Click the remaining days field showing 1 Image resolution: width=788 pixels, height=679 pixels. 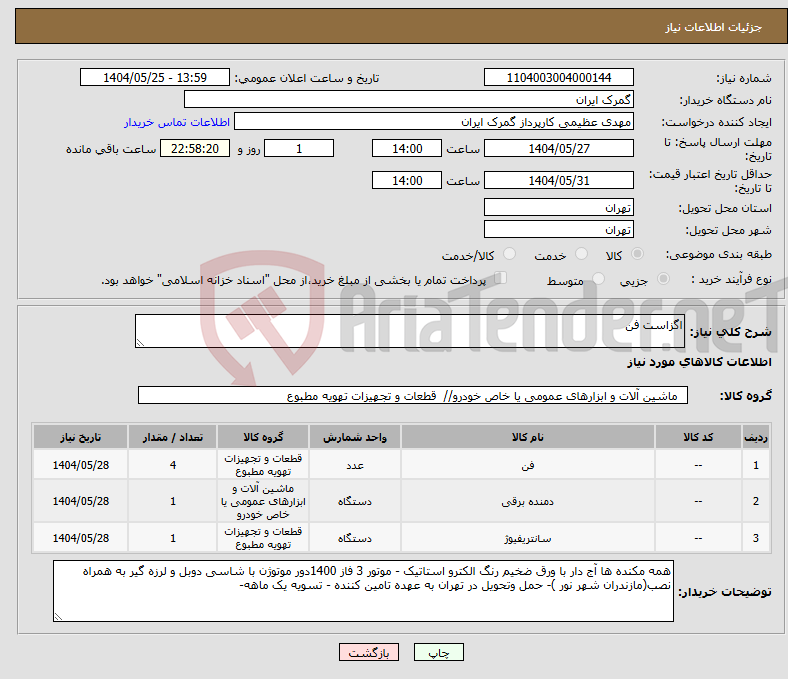(299, 148)
